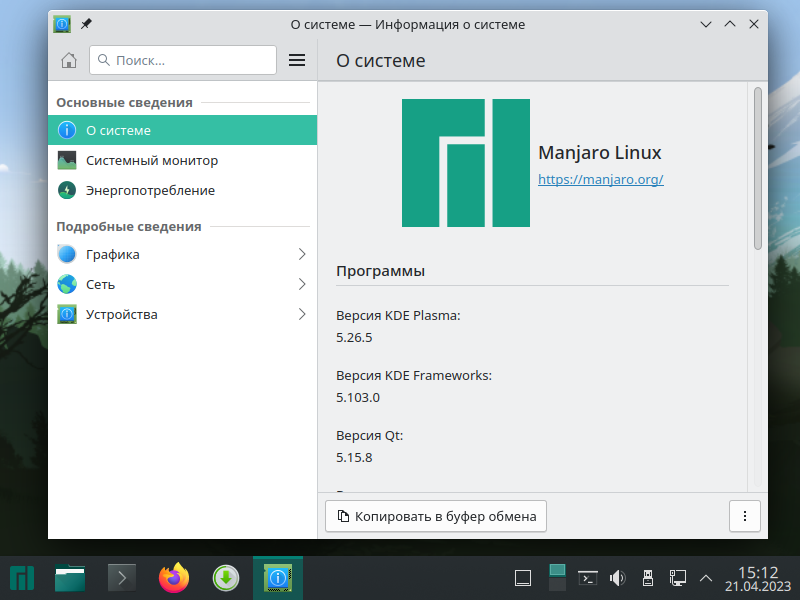Click the home icon above the sidebar
This screenshot has height=600, width=800.
pos(68,60)
